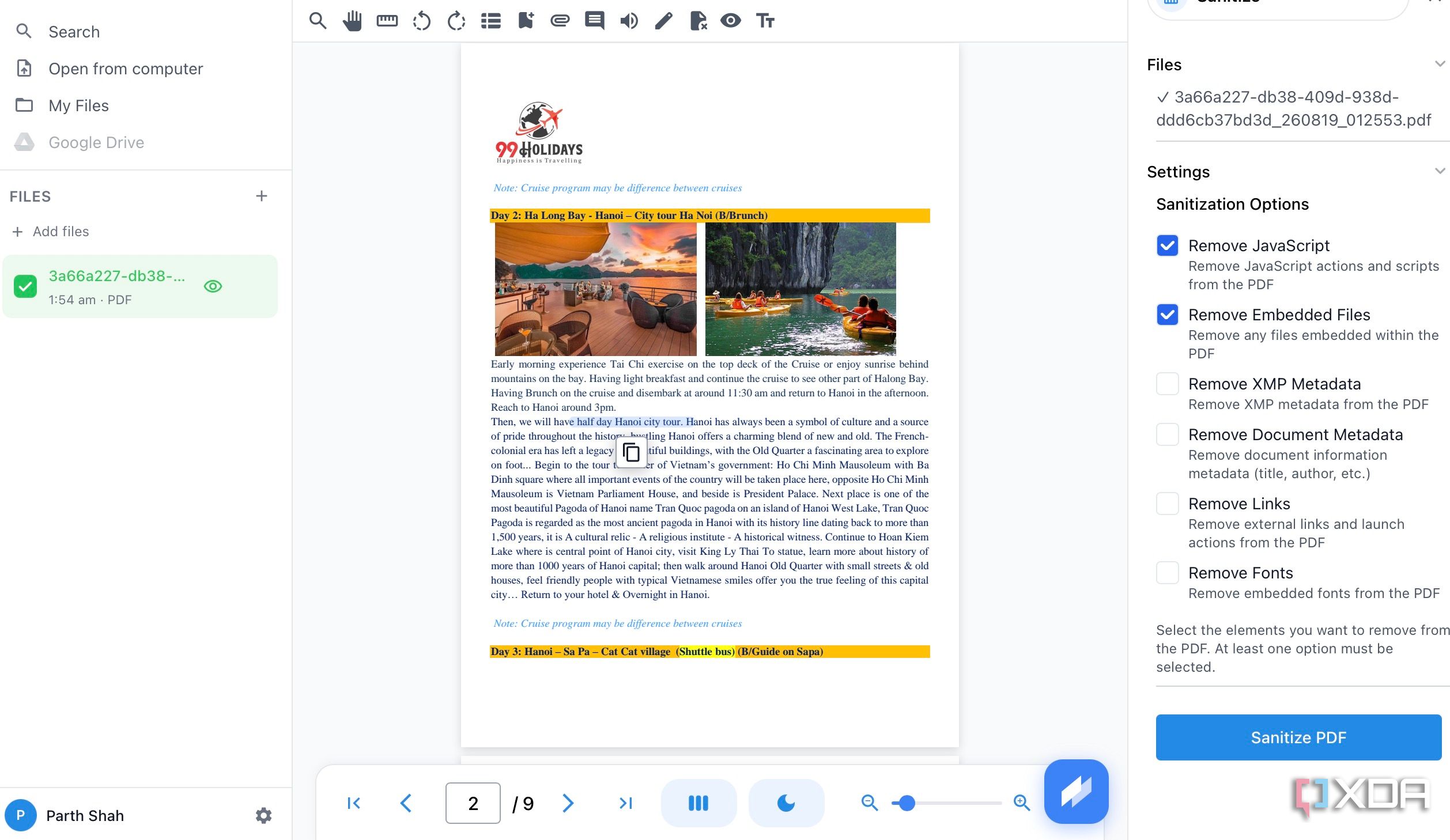Jump to the last page
This screenshot has width=1450, height=840.
pos(625,803)
